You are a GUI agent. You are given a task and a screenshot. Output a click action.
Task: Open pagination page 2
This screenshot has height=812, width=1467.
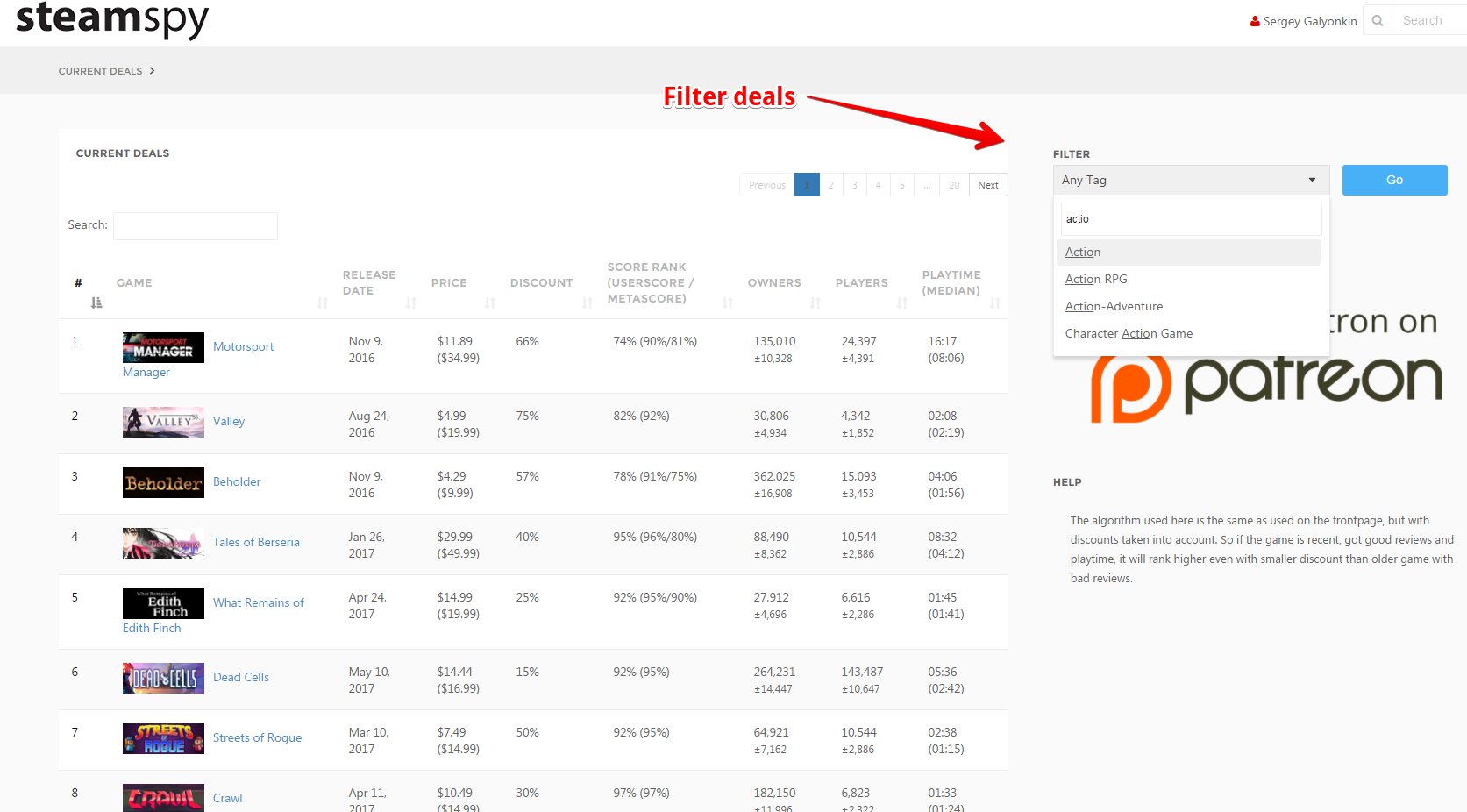tap(830, 185)
